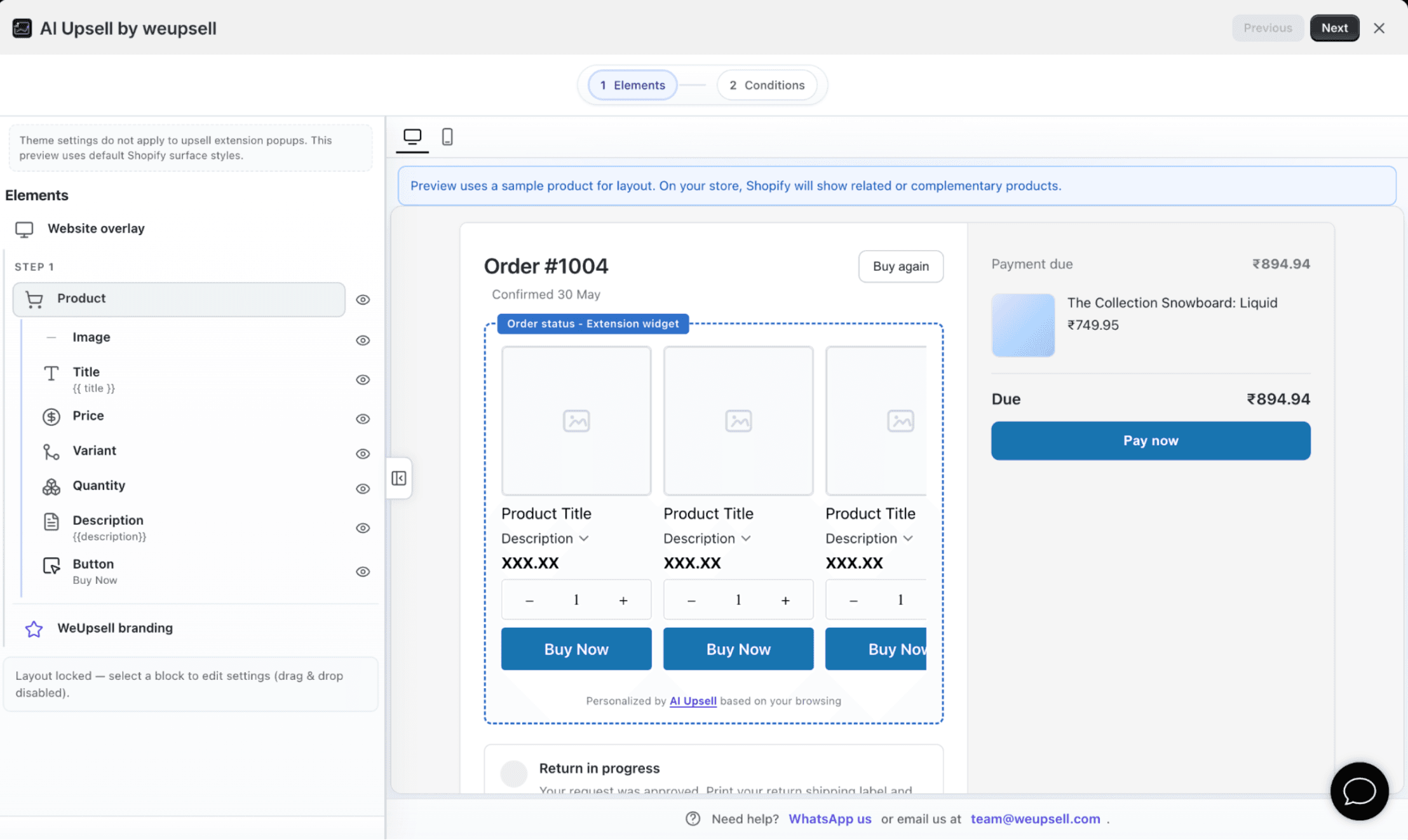Go to Conditions step tab
This screenshot has height=840, width=1408.
click(x=767, y=85)
